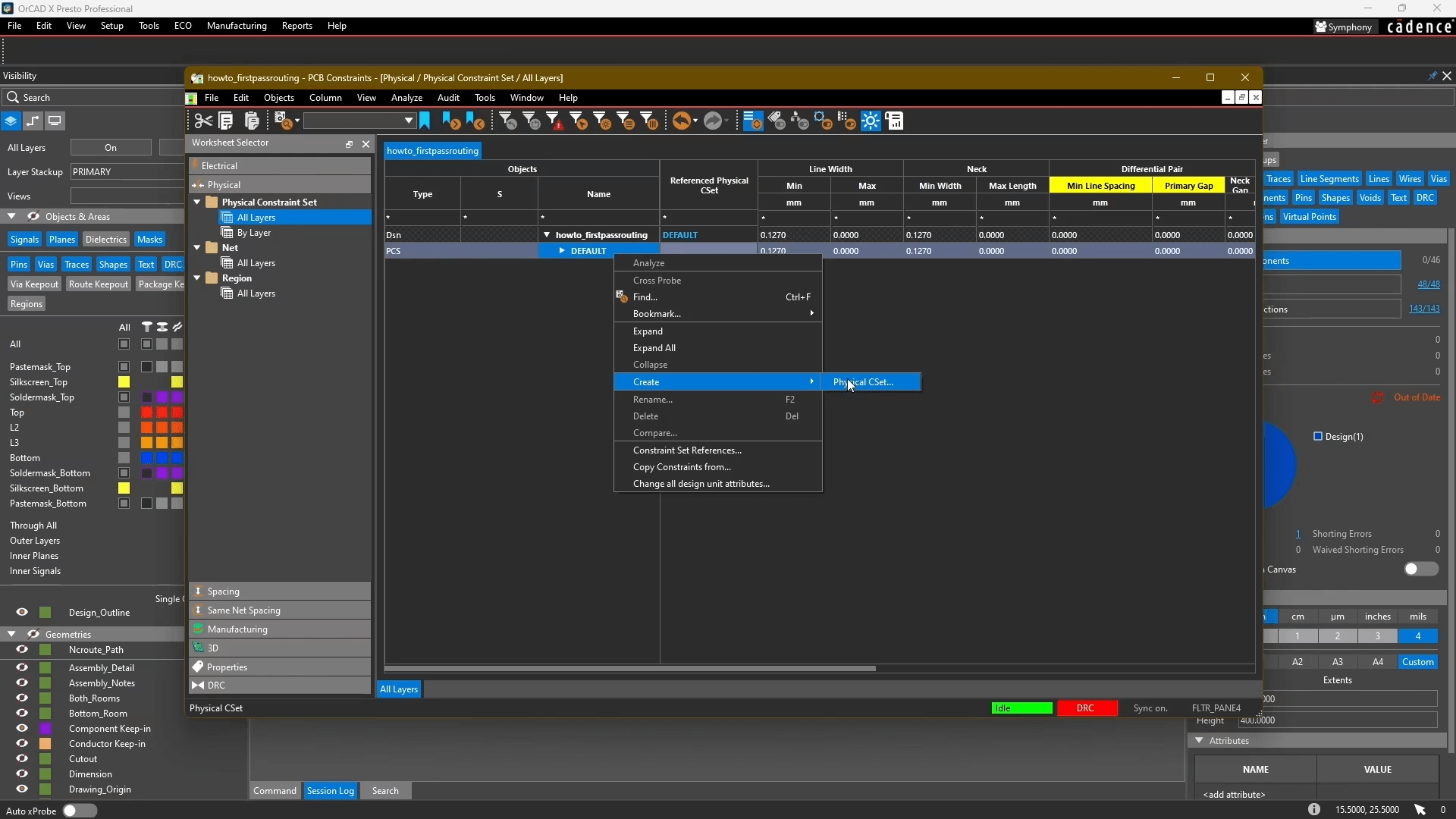This screenshot has width=1456, height=819.
Task: Click Constraint Set References... menu entry
Action: tap(717, 450)
